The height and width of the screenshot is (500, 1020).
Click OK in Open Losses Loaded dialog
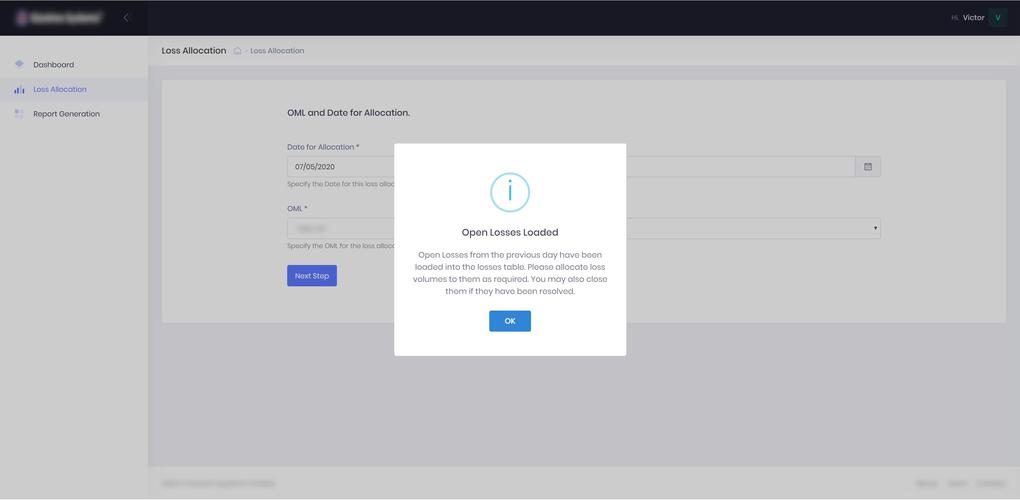pos(509,321)
